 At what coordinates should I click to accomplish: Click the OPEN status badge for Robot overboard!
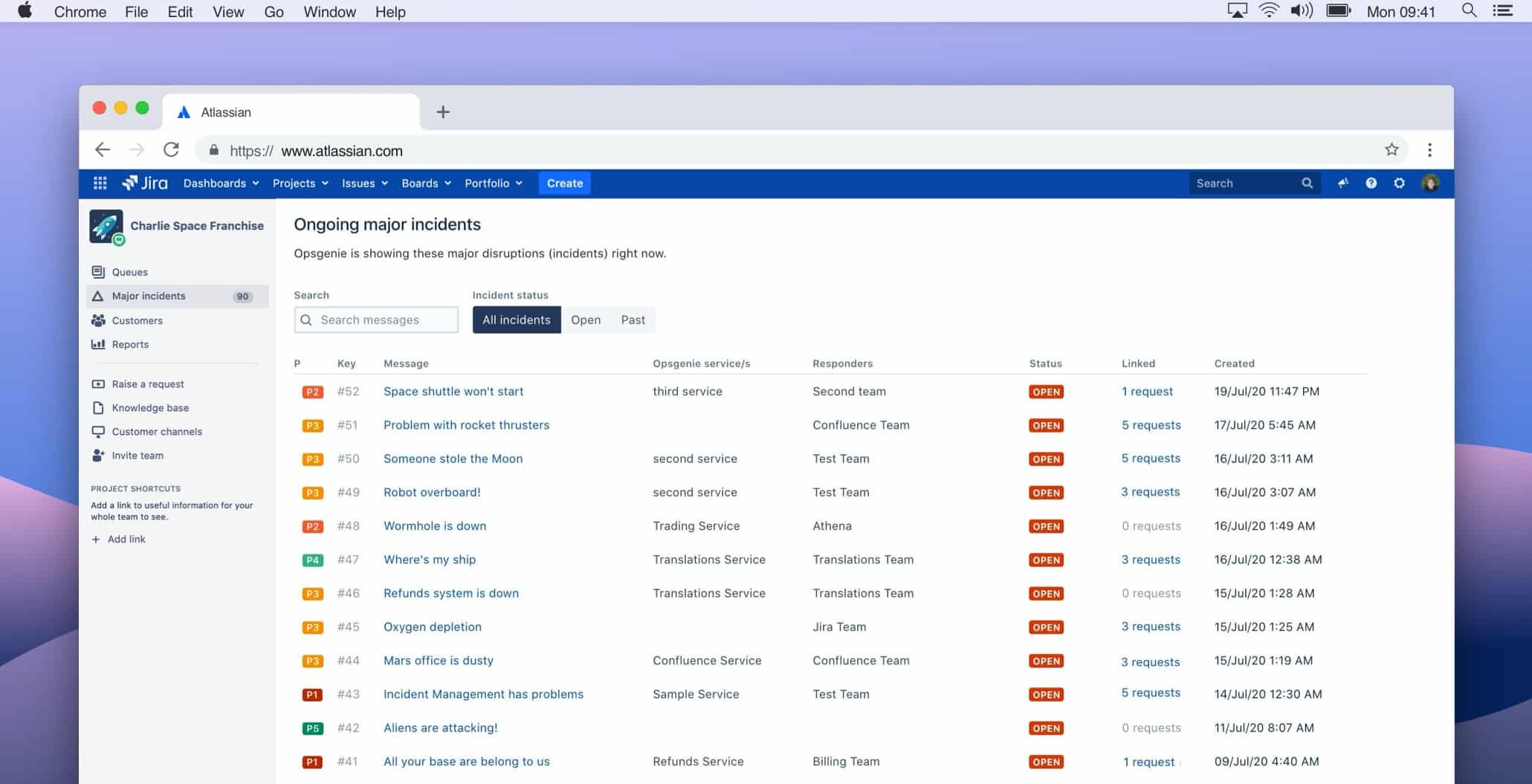pos(1046,493)
